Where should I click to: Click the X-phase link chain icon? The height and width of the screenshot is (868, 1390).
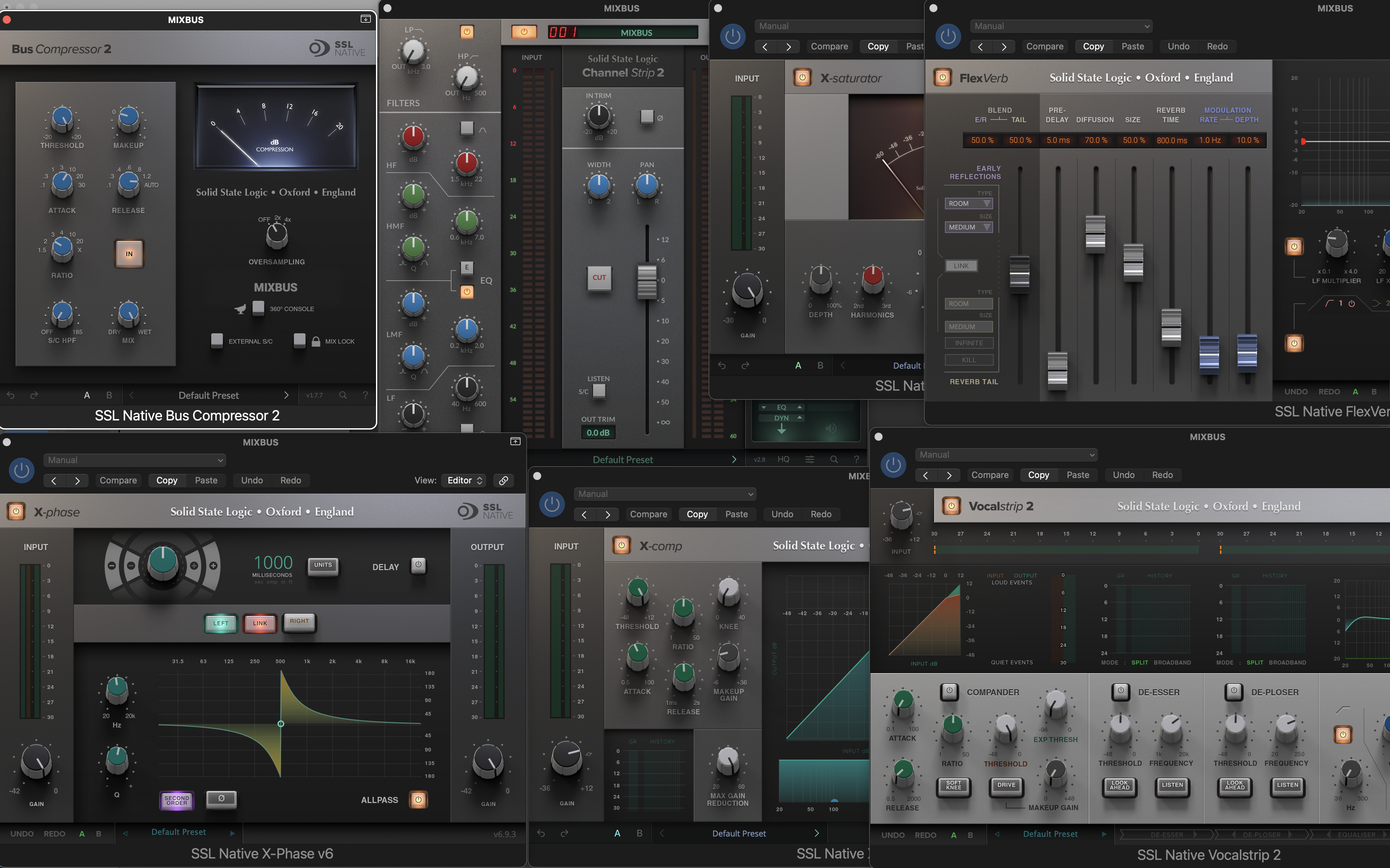coord(503,480)
